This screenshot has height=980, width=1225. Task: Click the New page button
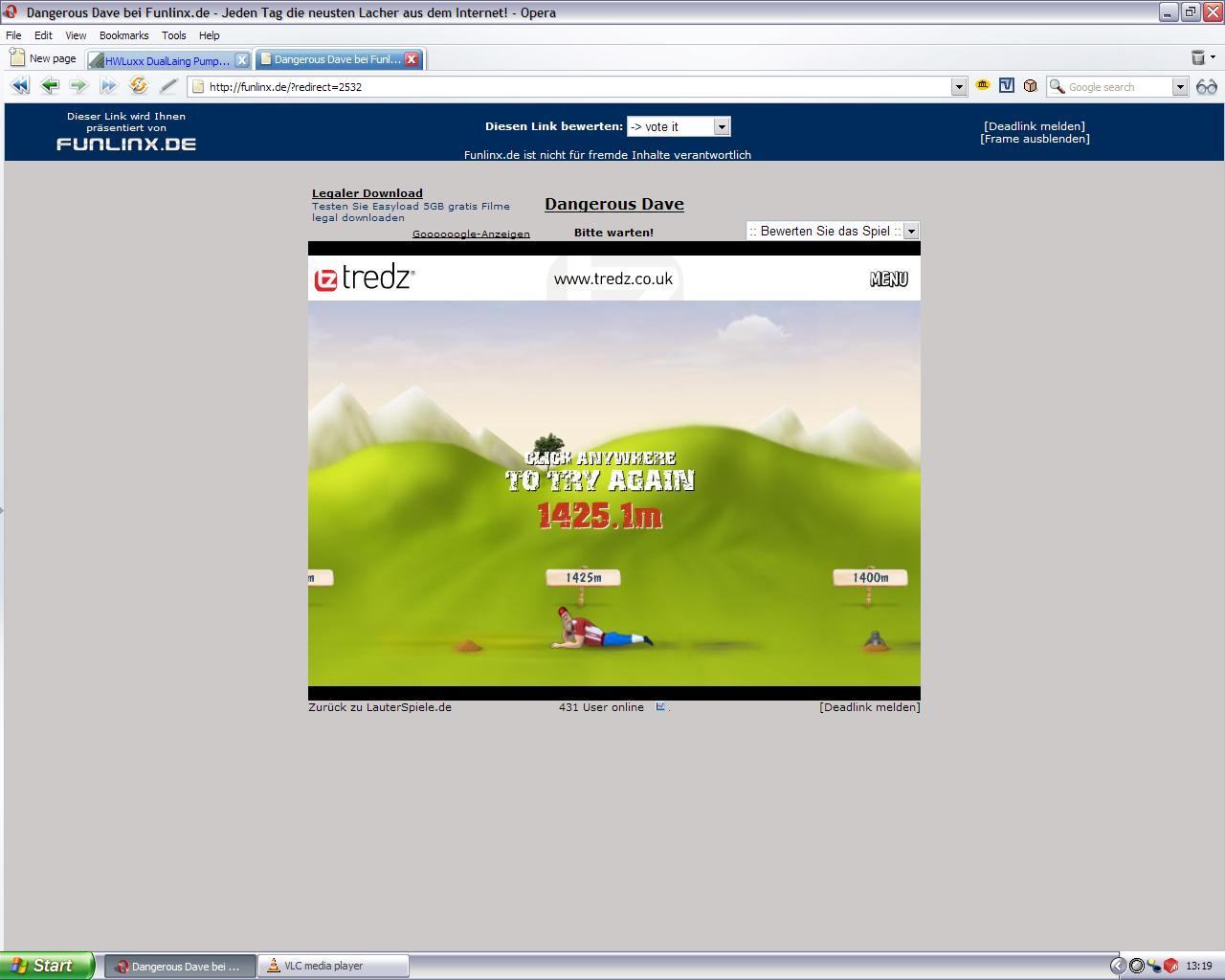coord(43,58)
